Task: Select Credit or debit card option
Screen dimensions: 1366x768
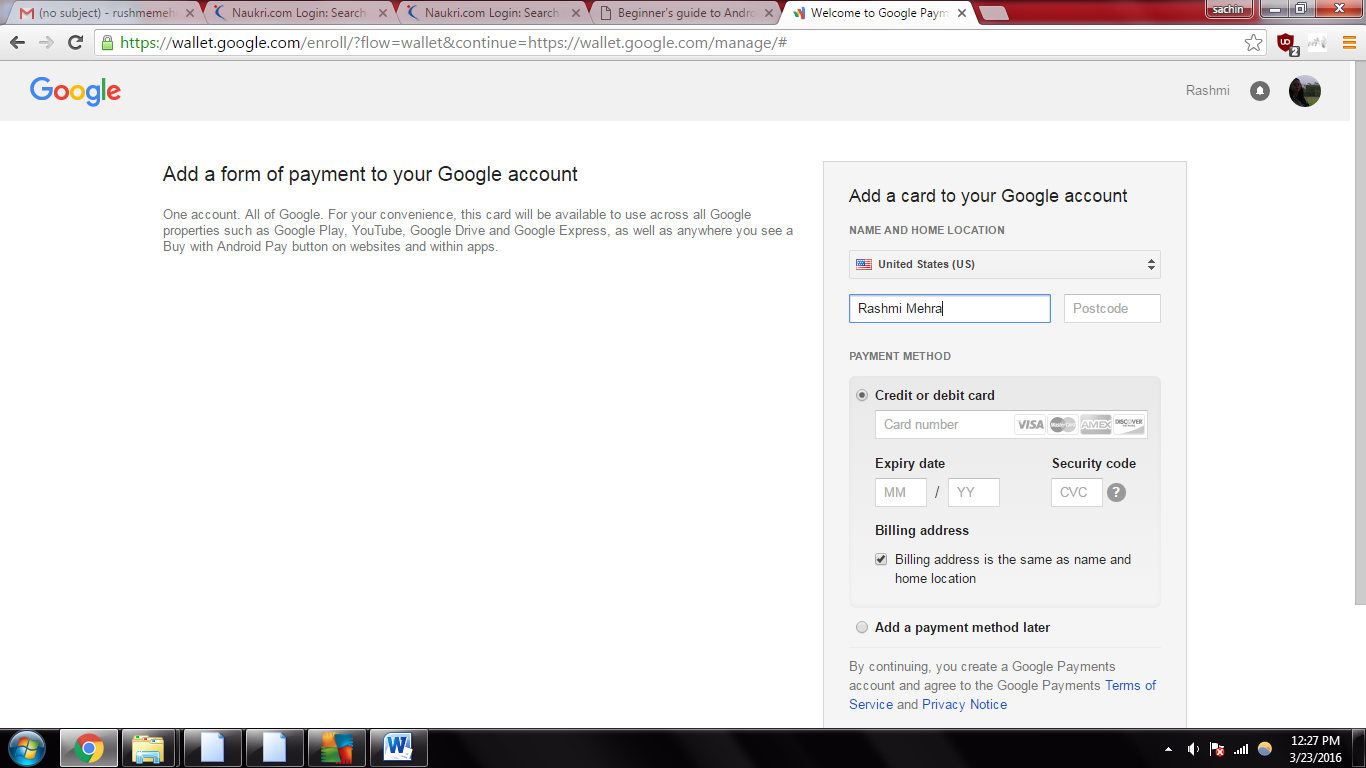Action: [x=862, y=395]
